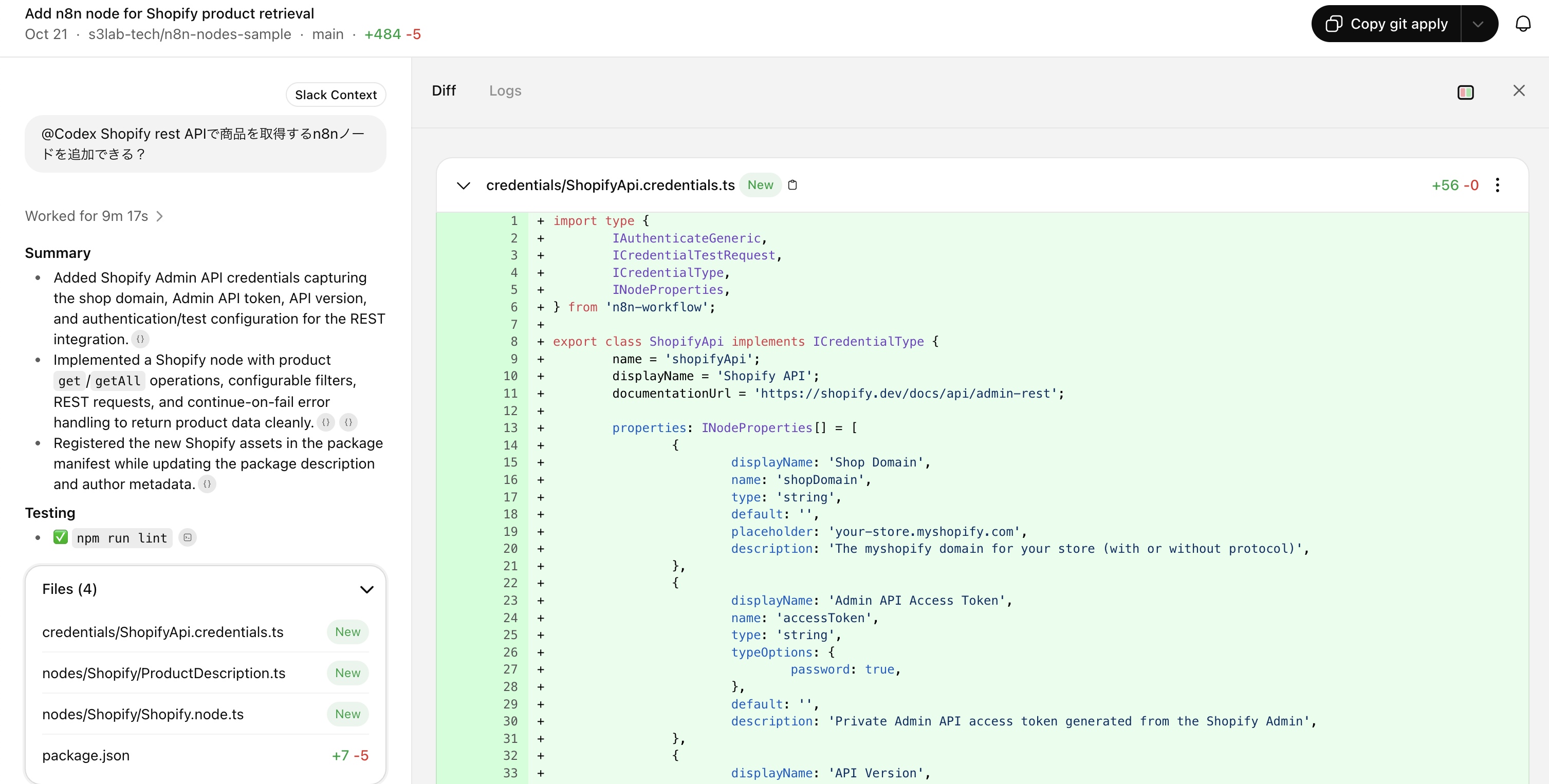The image size is (1549, 784).
Task: Switch to the Logs tab
Action: click(x=505, y=91)
